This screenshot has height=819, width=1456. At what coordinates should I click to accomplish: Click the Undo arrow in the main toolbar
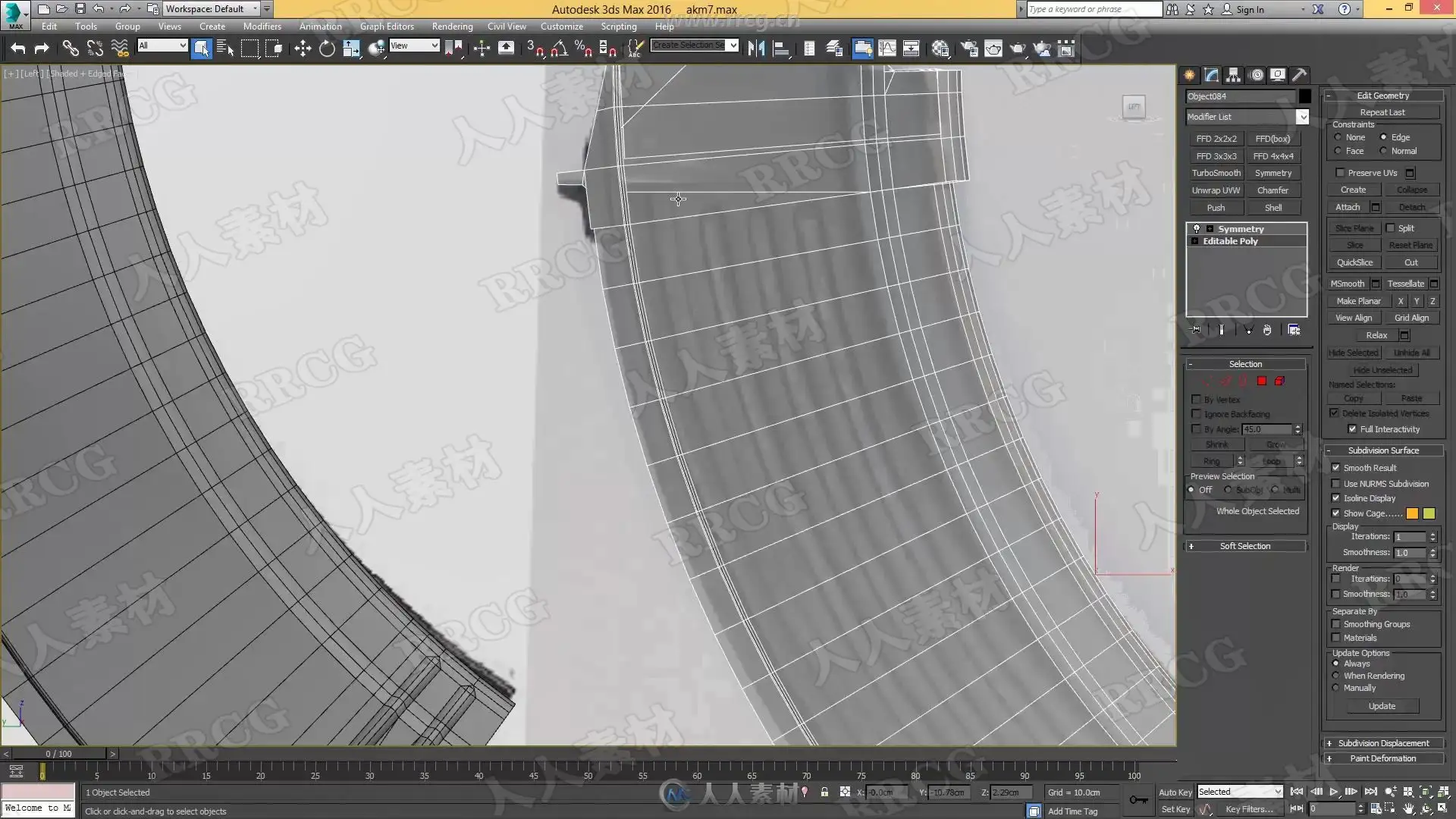(x=18, y=49)
